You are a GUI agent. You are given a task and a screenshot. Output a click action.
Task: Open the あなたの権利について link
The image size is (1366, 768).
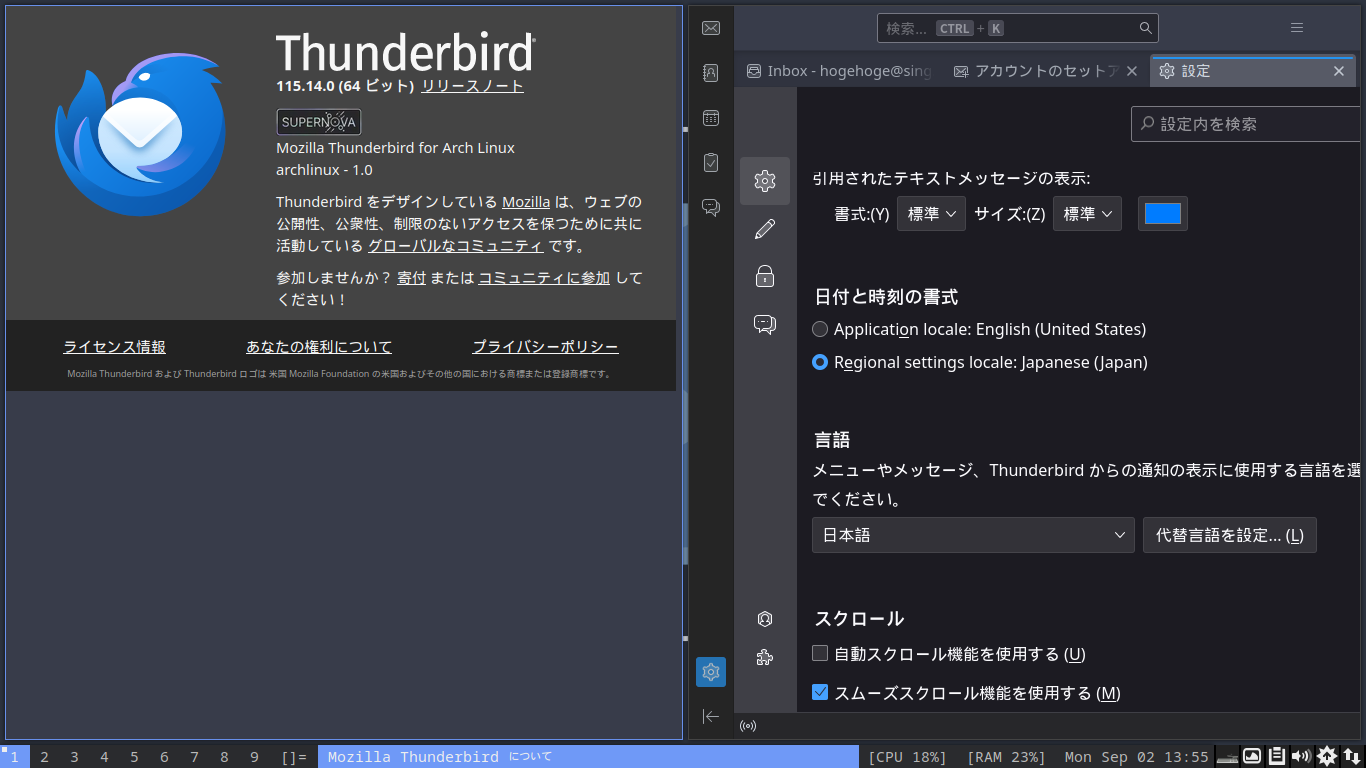(319, 347)
